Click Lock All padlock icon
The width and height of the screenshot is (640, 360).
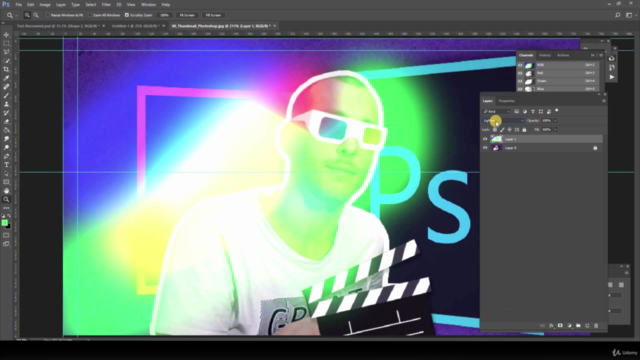point(524,130)
